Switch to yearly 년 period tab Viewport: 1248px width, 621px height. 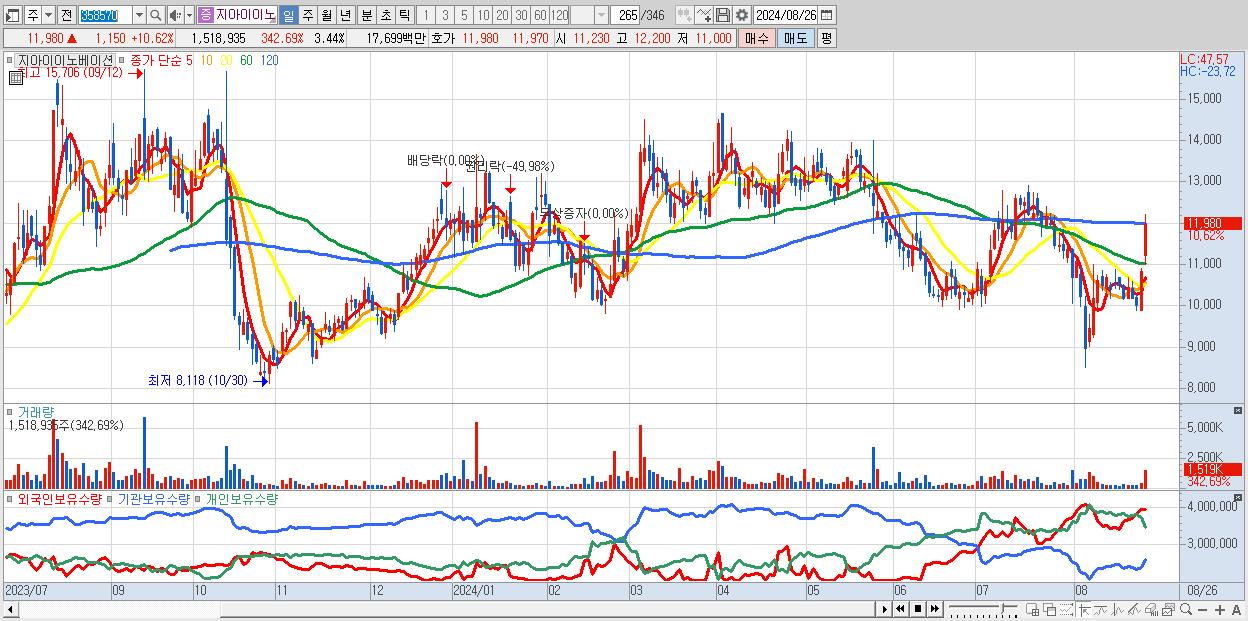(345, 15)
